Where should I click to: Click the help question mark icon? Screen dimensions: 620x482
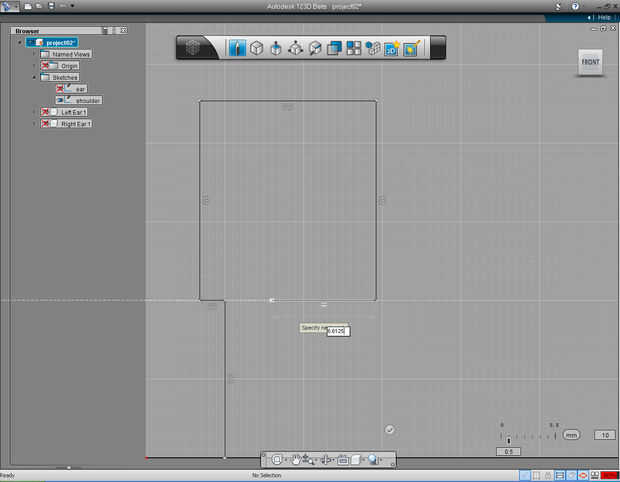[x=575, y=6]
